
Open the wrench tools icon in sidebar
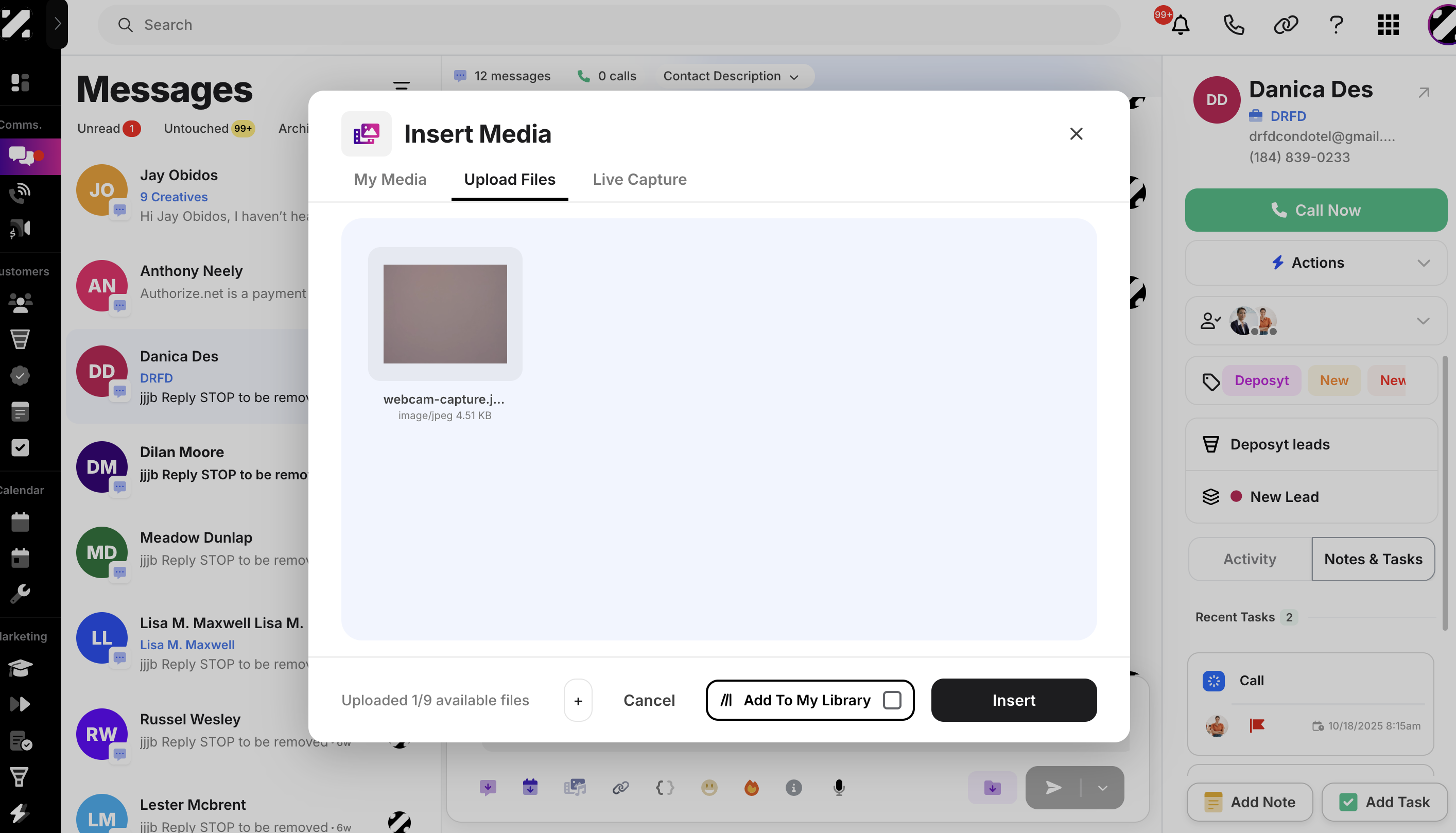tap(20, 594)
